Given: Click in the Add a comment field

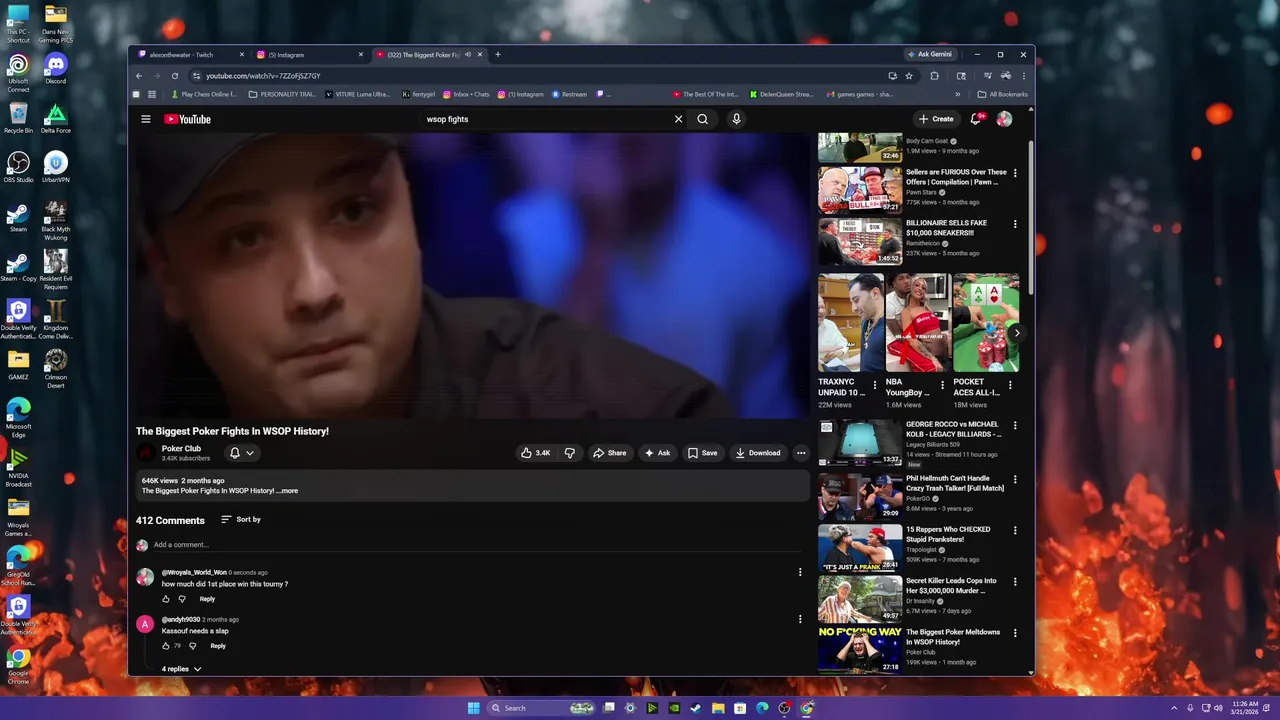Looking at the screenshot, I should (477, 545).
